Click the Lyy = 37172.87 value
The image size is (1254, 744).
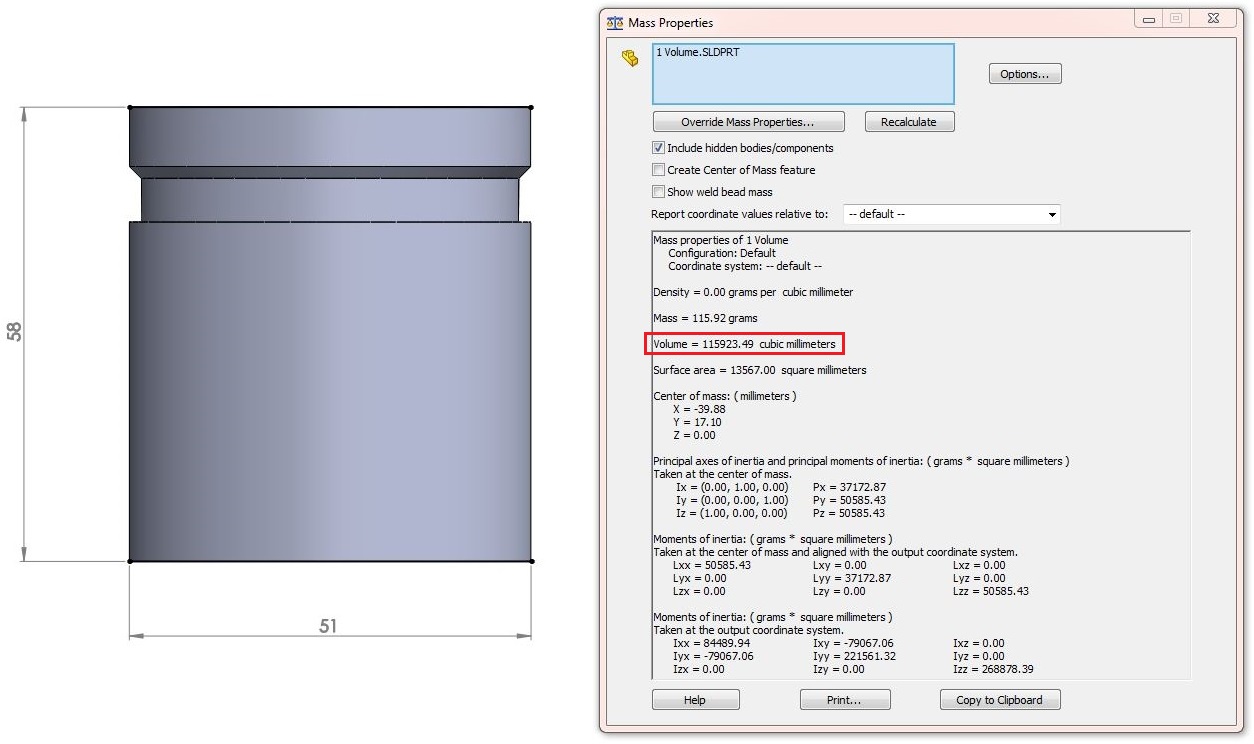(x=852, y=578)
